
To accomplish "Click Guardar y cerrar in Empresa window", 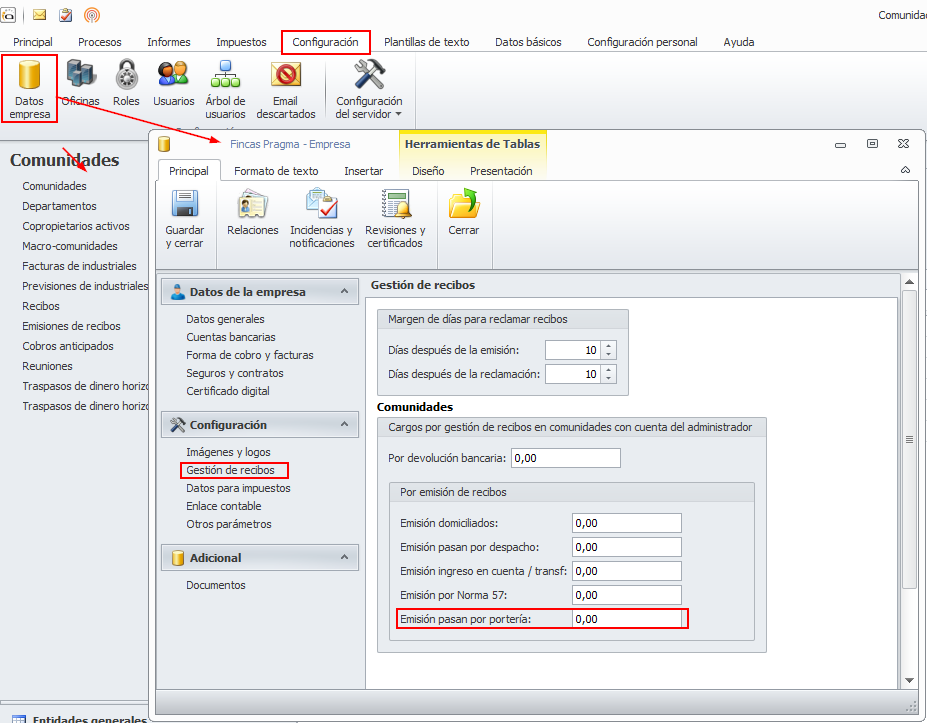I will (184, 219).
